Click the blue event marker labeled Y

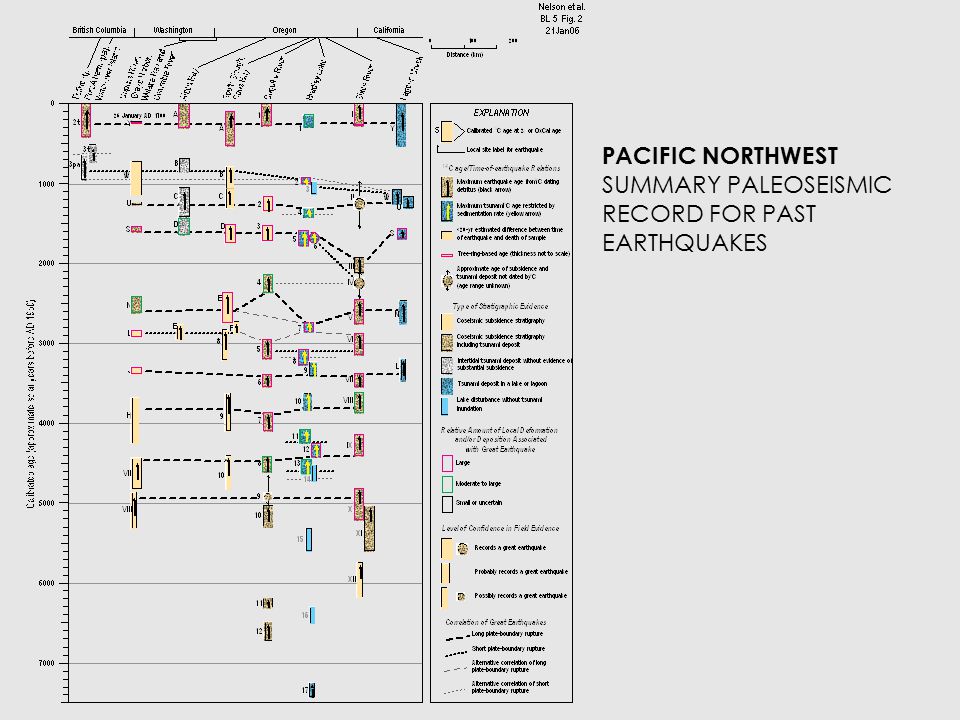[401, 125]
